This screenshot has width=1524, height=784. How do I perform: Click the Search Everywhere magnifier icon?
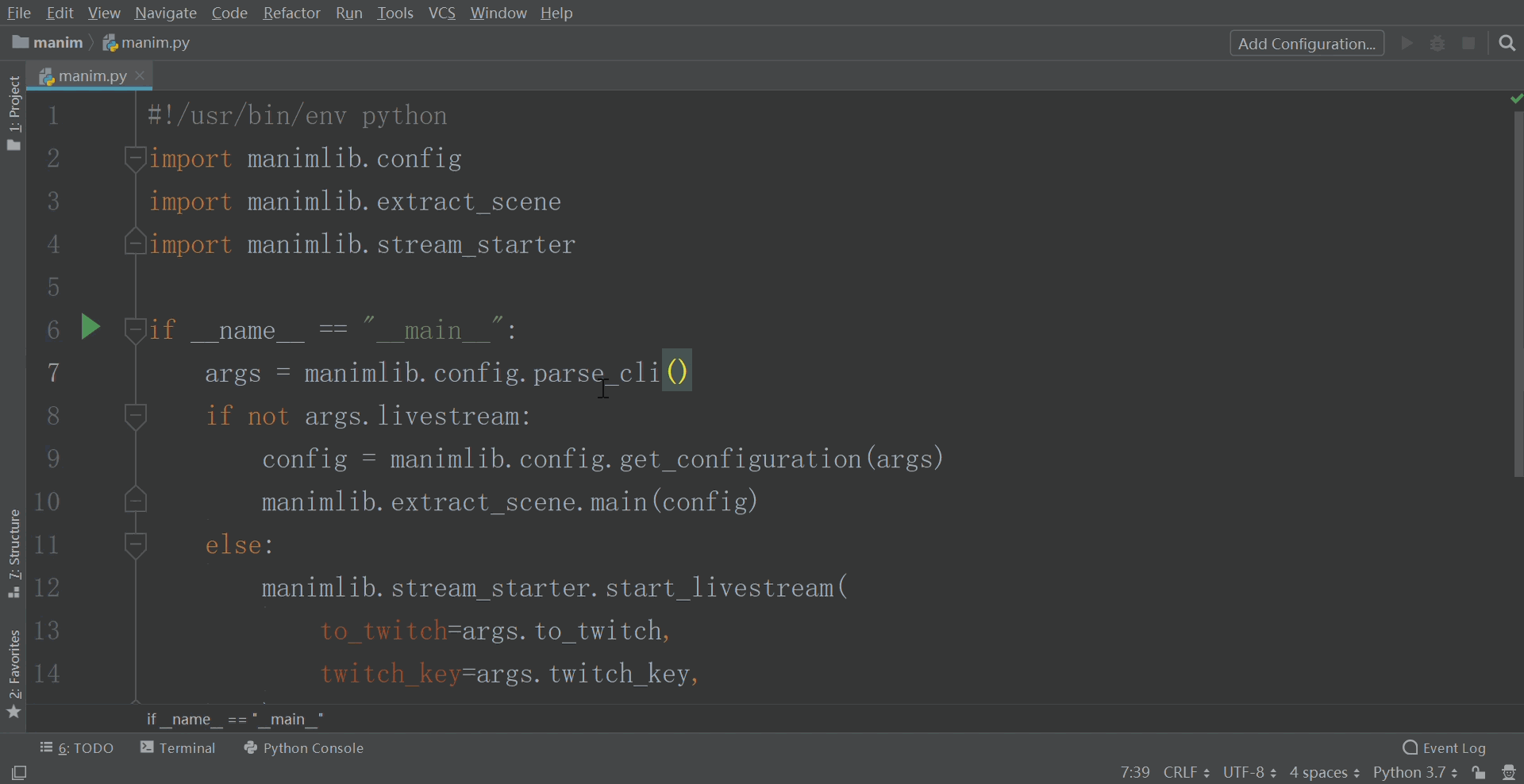pos(1507,43)
